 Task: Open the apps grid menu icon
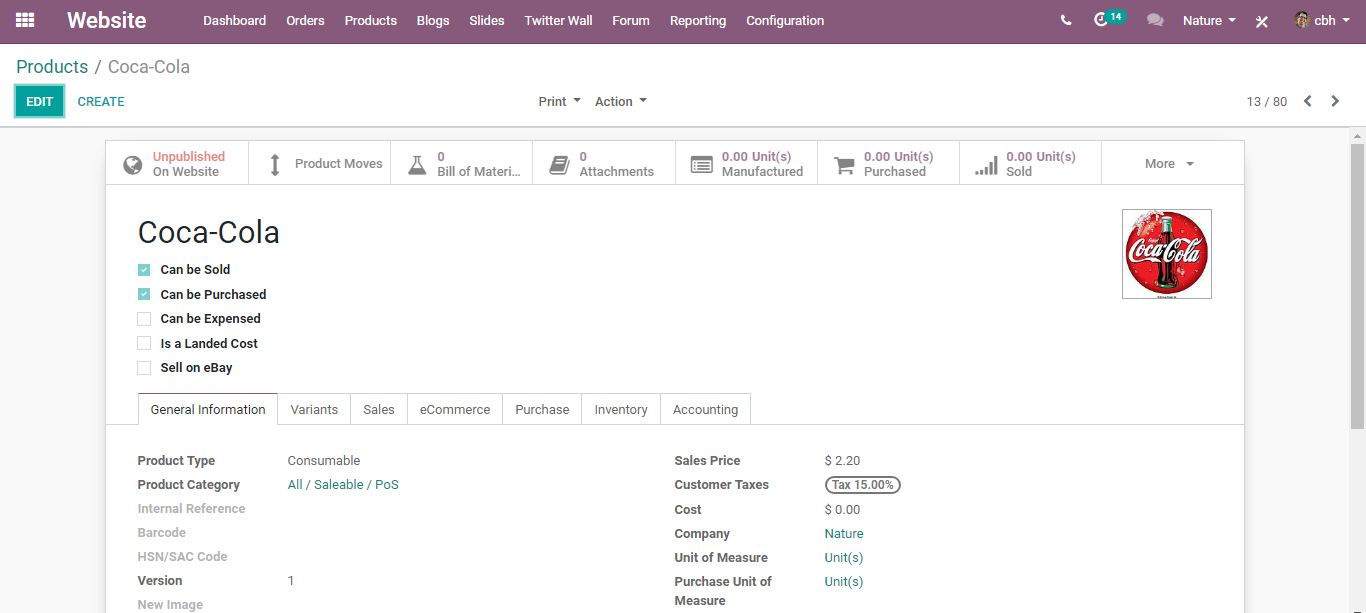25,20
